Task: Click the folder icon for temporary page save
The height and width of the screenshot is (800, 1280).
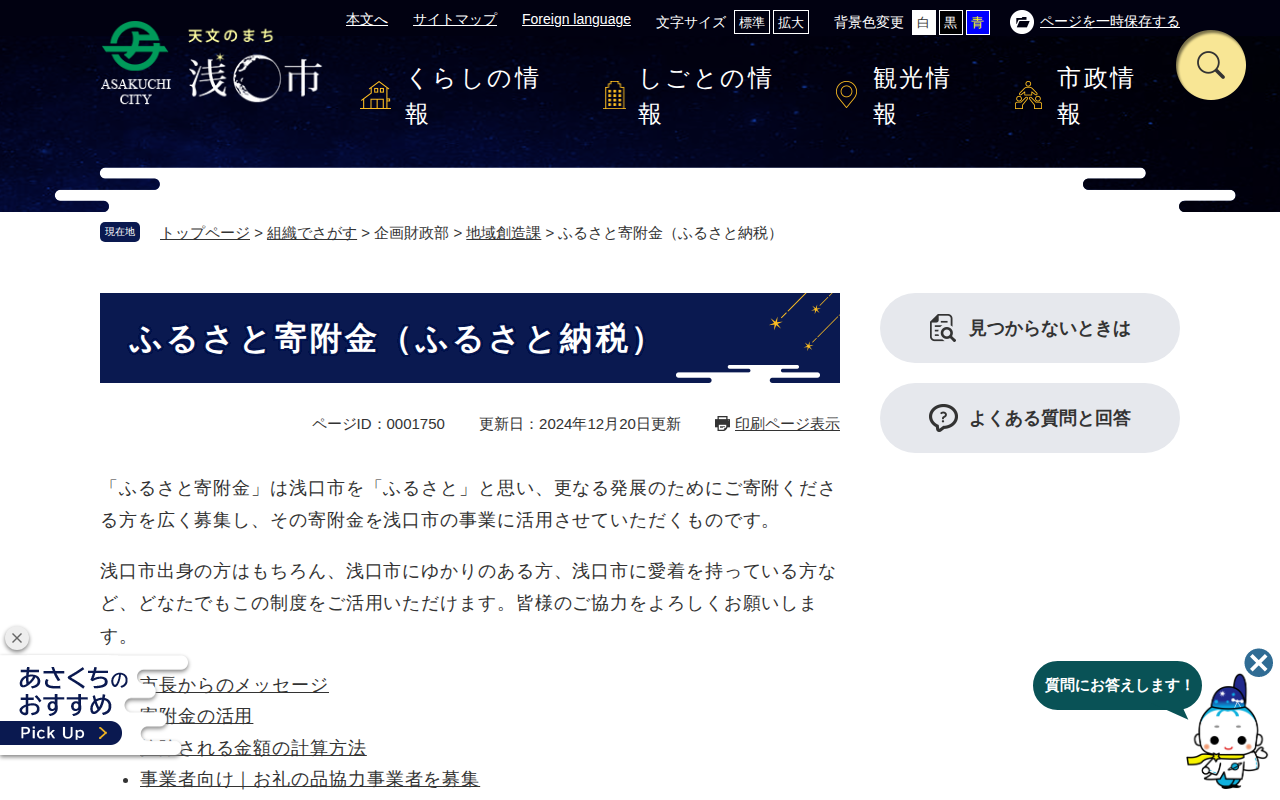Action: pyautogui.click(x=1022, y=22)
